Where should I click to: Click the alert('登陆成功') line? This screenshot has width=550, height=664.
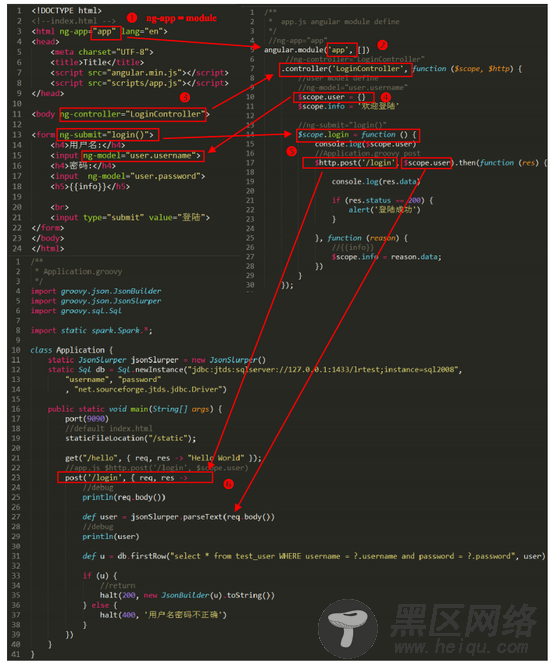[384, 210]
